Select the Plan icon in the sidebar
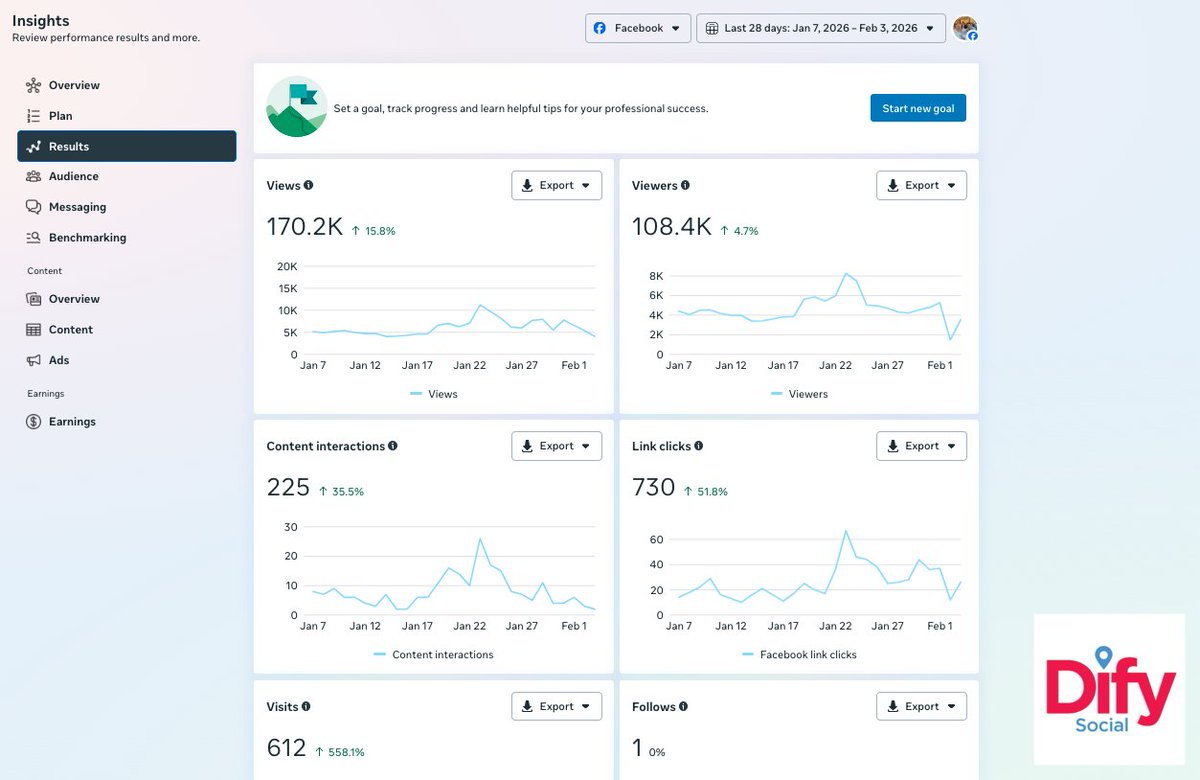The width and height of the screenshot is (1200, 780). coord(35,115)
